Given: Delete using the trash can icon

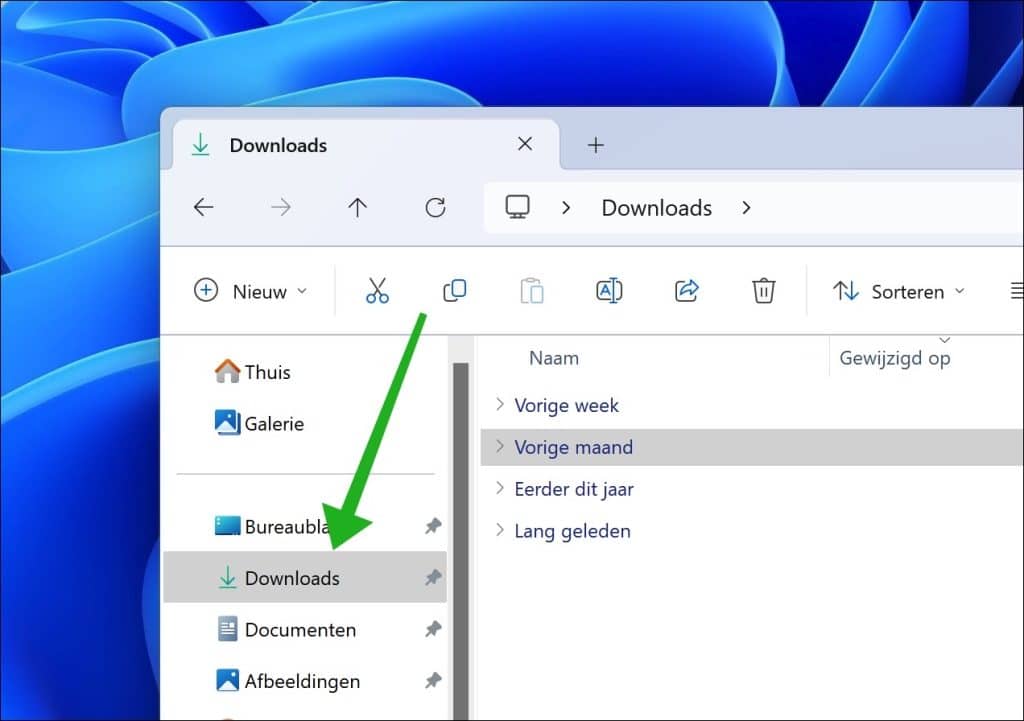Looking at the screenshot, I should (x=763, y=291).
